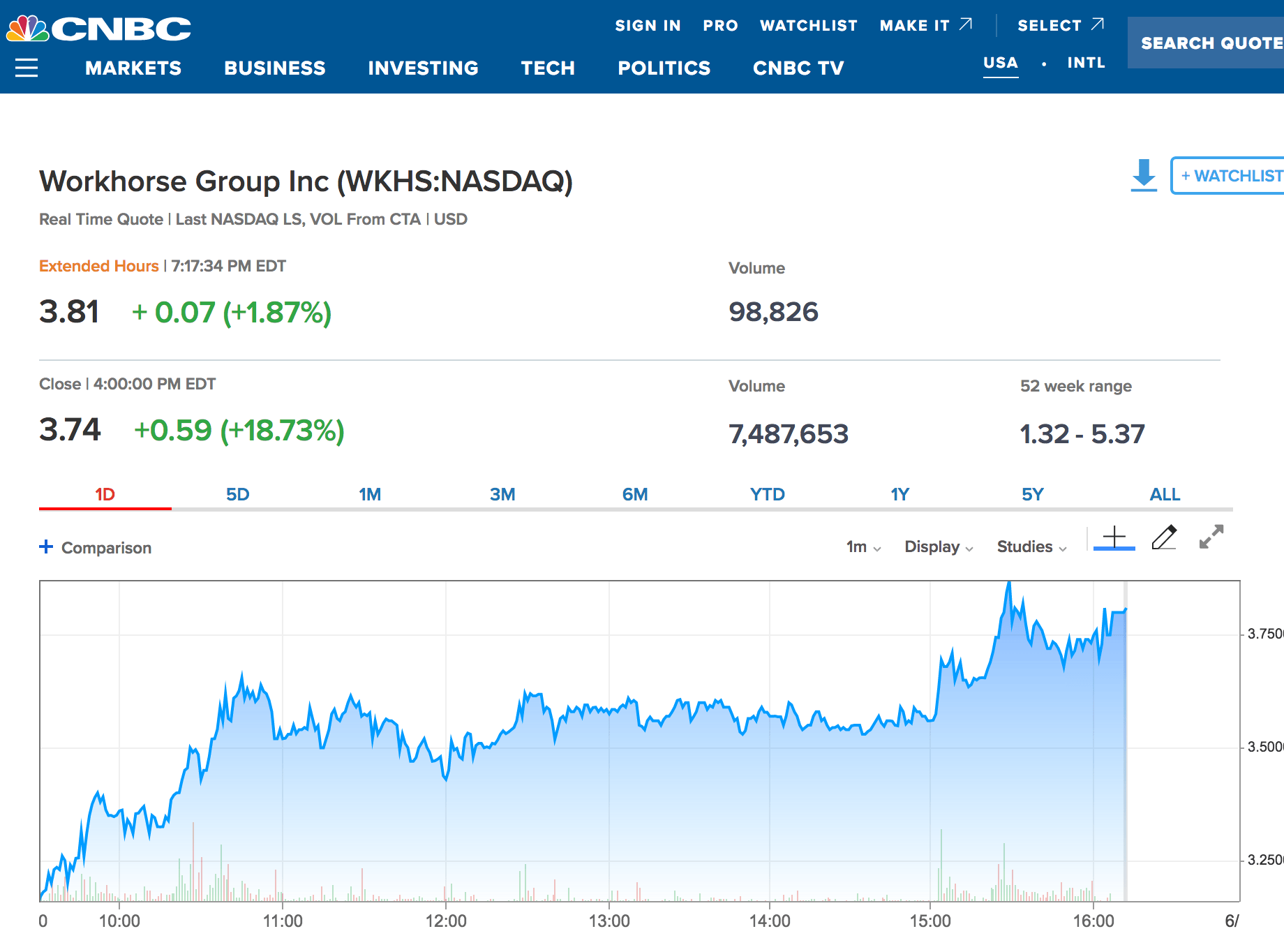This screenshot has width=1284, height=952.
Task: Click the SEARCH QUOTES field
Action: click(x=1206, y=43)
